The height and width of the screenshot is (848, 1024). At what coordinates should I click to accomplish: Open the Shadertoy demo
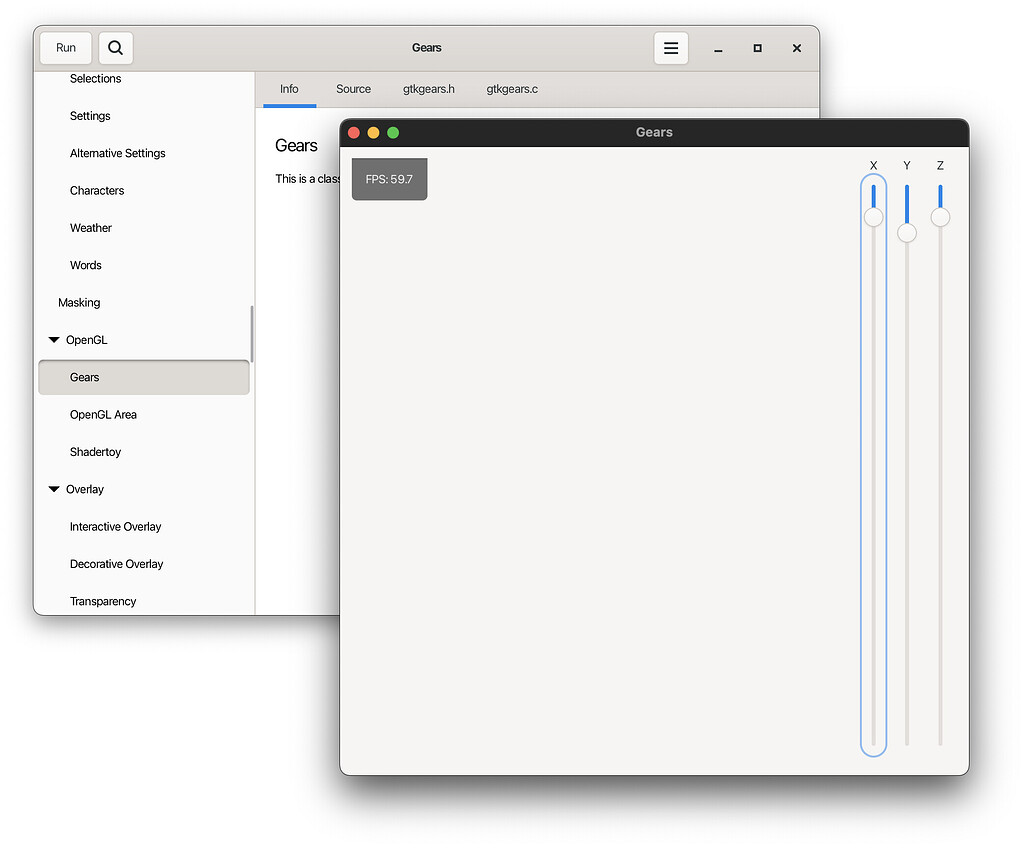pyautogui.click(x=95, y=451)
